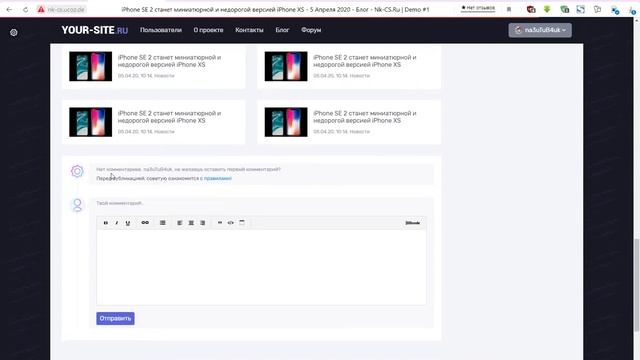Open the green shield browser extension
The height and width of the screenshot is (360, 640).
pos(564,9)
